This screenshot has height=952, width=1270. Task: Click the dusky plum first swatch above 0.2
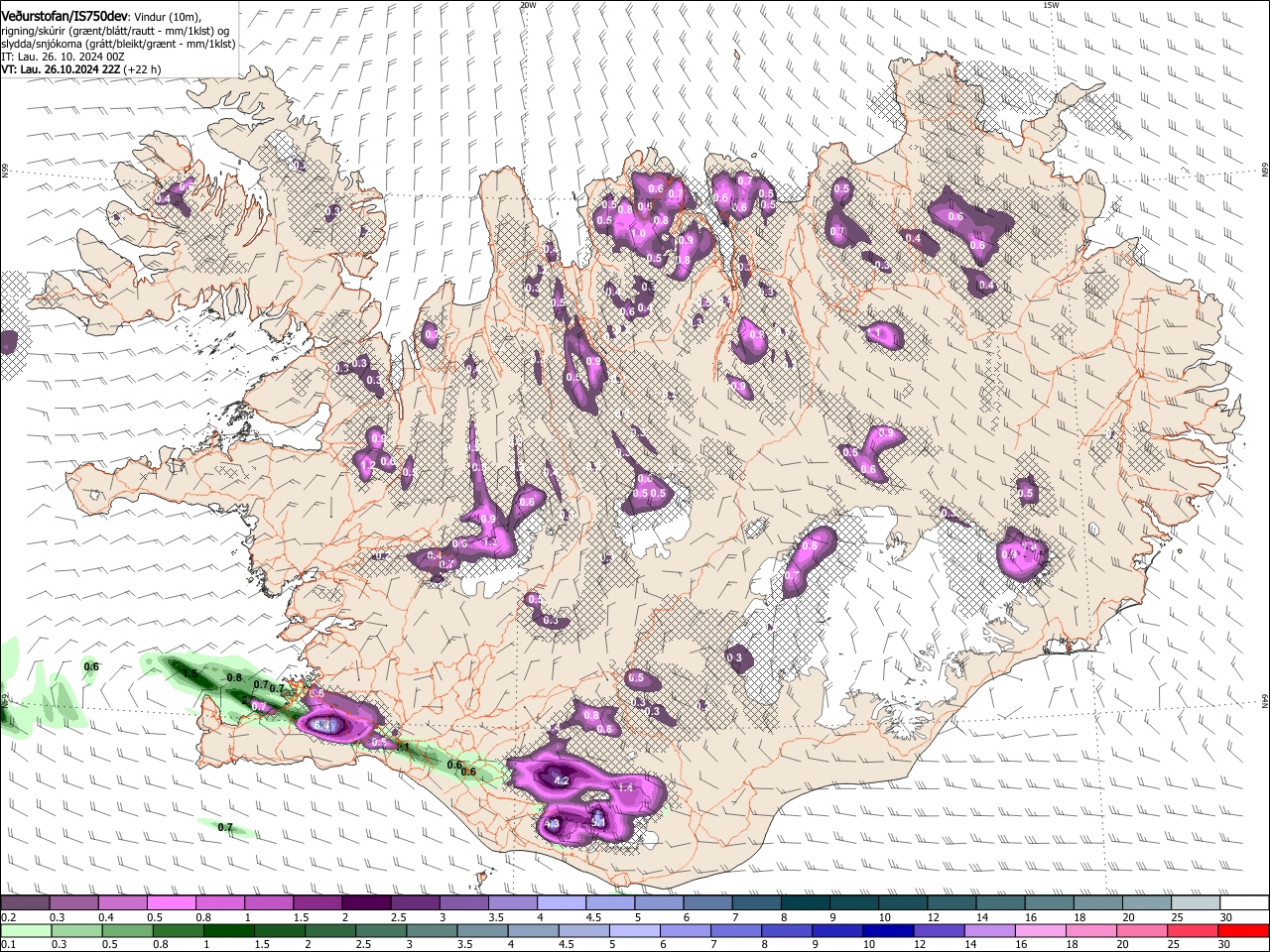25,903
